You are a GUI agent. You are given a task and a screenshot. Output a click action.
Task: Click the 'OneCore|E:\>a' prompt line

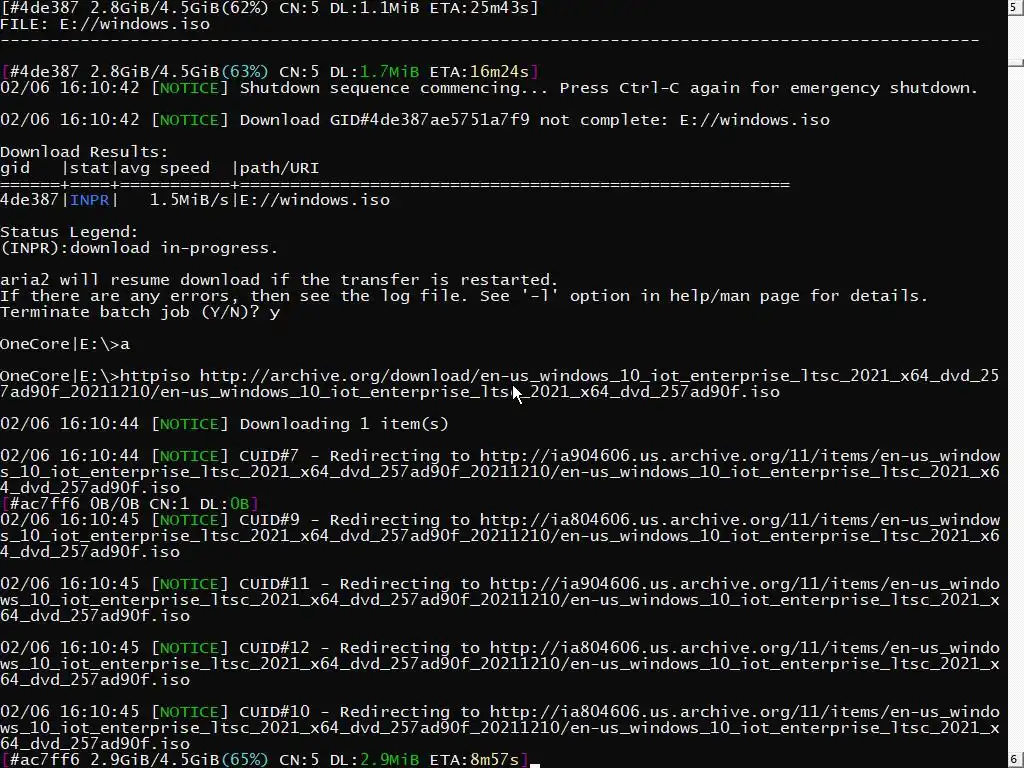click(65, 344)
